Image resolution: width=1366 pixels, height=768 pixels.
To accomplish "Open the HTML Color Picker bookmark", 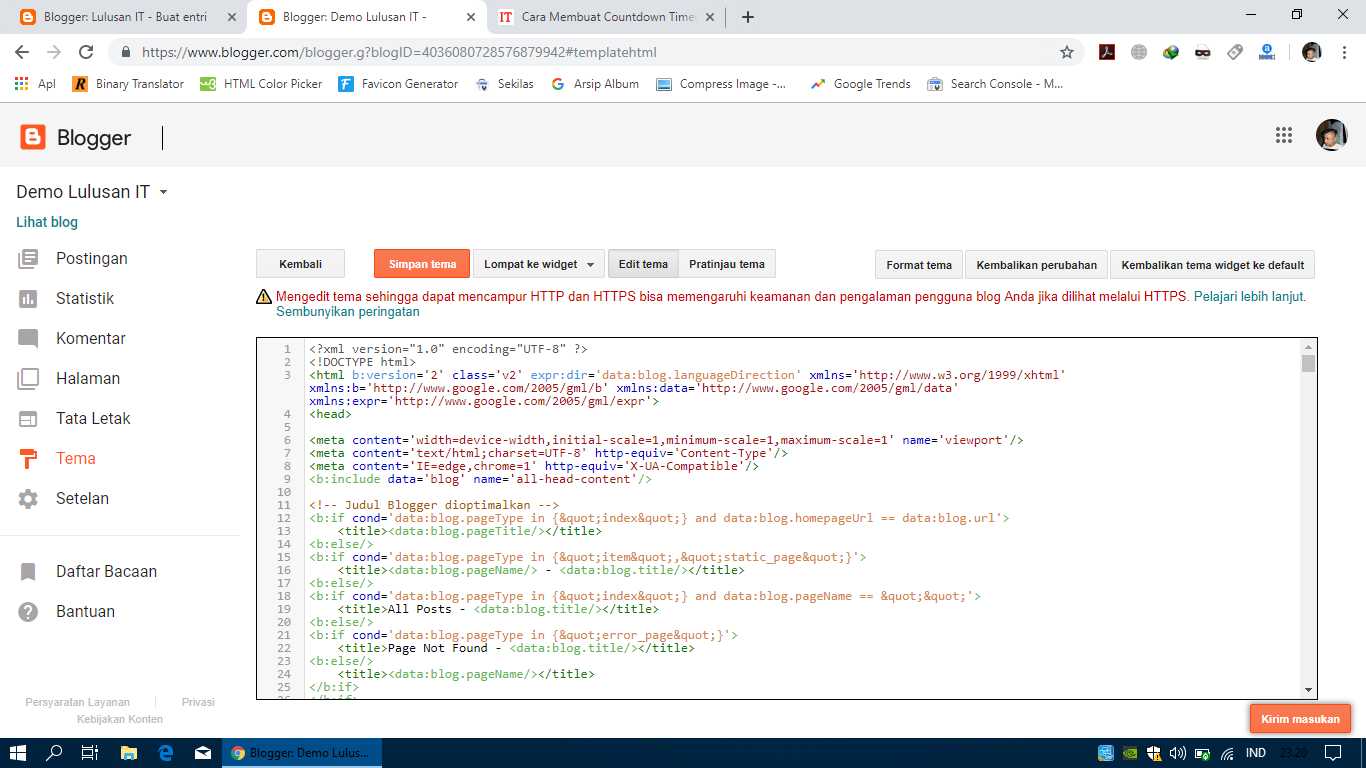I will (261, 84).
